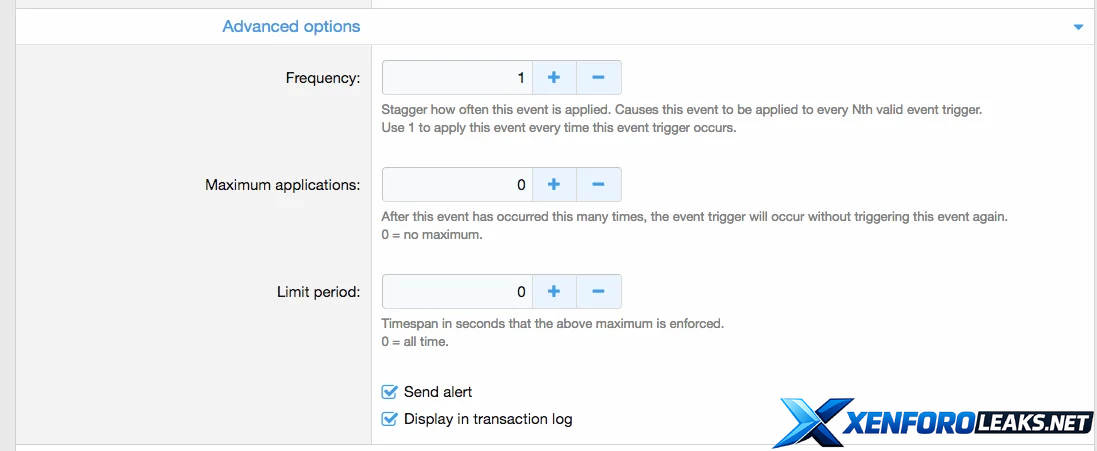Click the Maximum applications label
The width and height of the screenshot is (1097, 451).
[282, 185]
